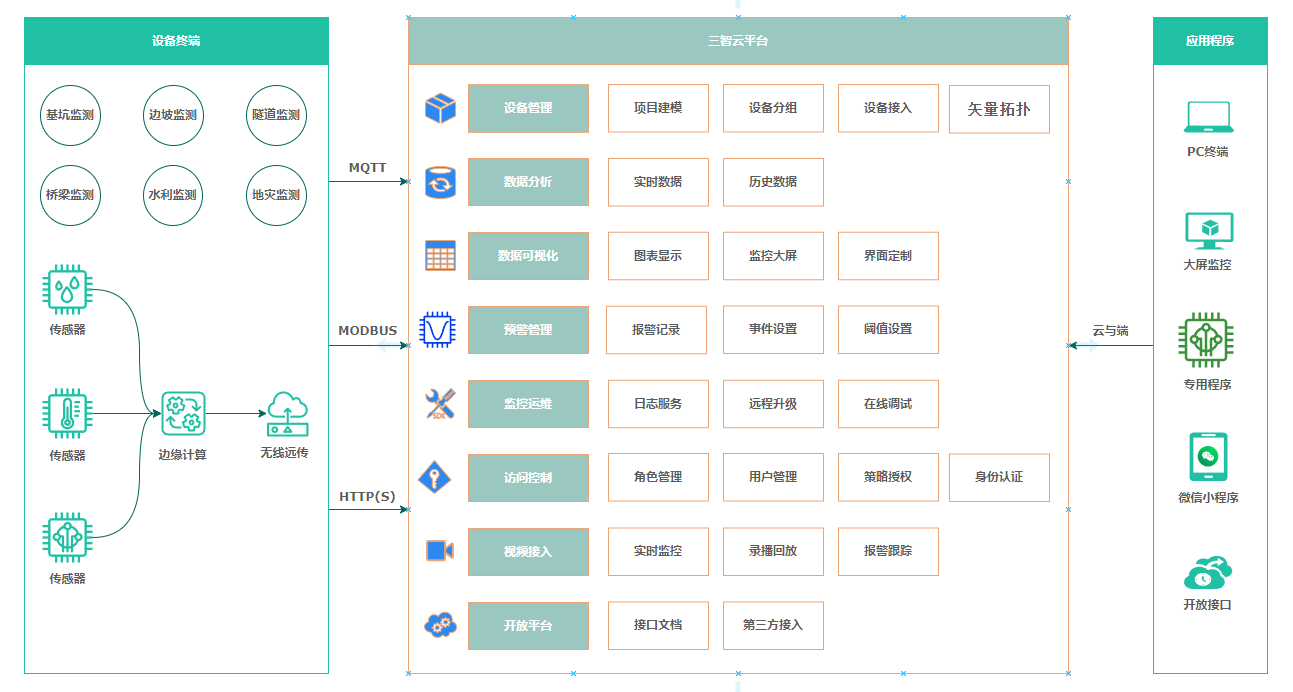Click the 身份认证 box
The height and width of the screenshot is (692, 1293).
[999, 477]
